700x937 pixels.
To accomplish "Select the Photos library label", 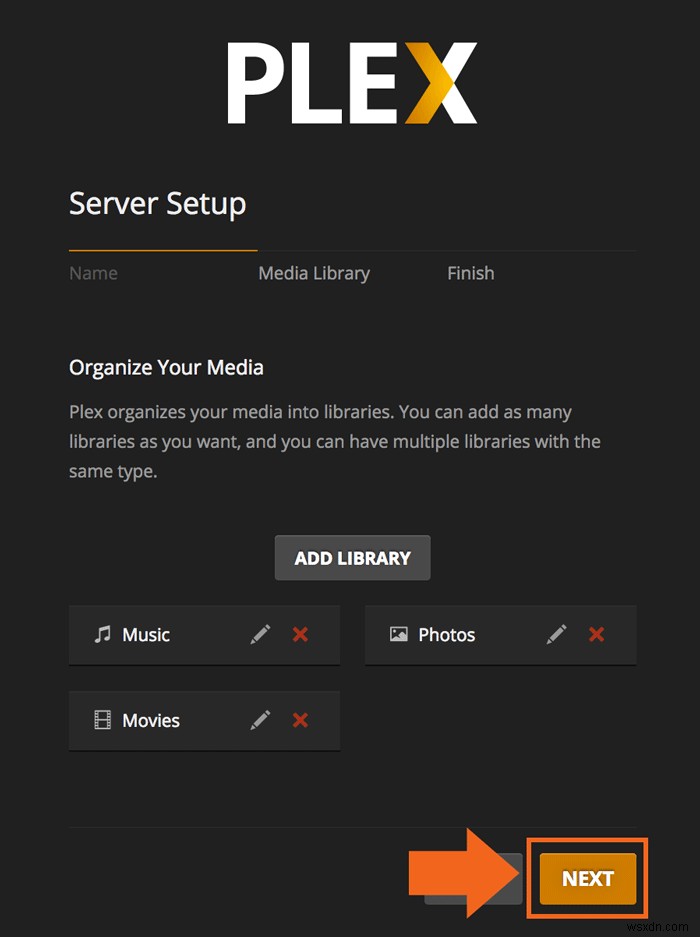I will click(x=447, y=635).
